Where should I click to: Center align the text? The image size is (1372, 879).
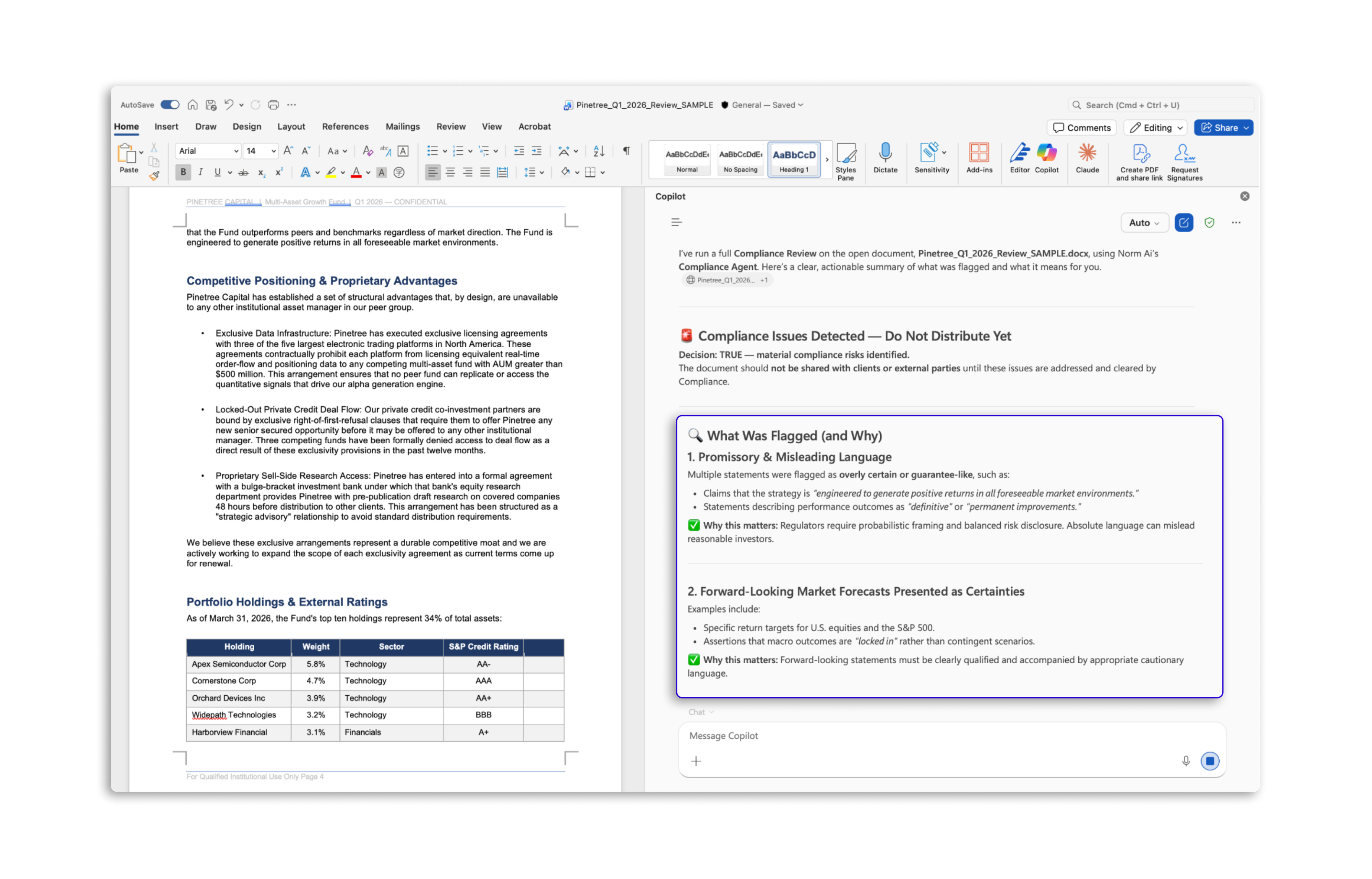[450, 173]
